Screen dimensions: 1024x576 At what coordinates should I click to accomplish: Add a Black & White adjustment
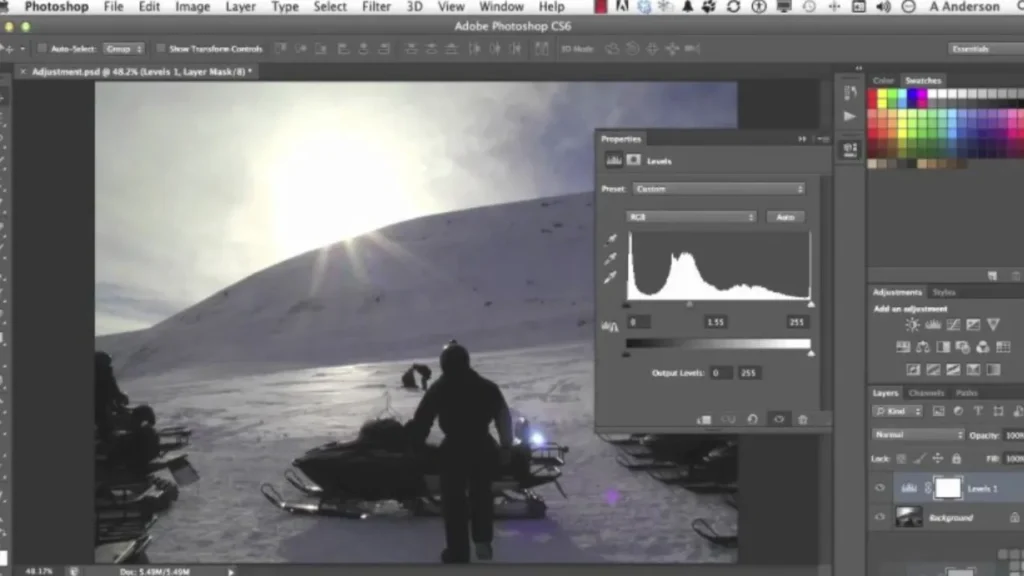pos(943,347)
